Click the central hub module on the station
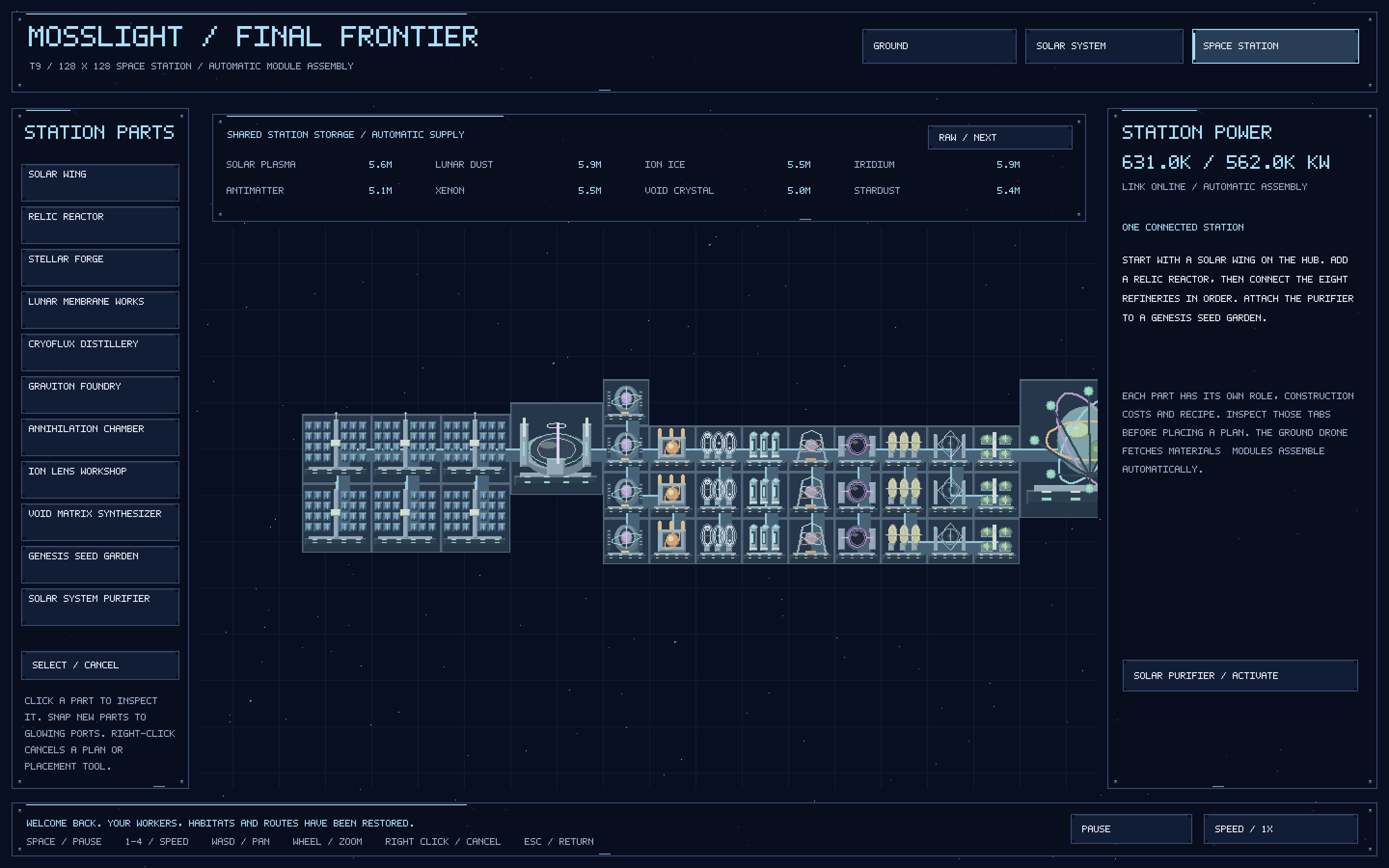This screenshot has width=1389, height=868. [556, 448]
